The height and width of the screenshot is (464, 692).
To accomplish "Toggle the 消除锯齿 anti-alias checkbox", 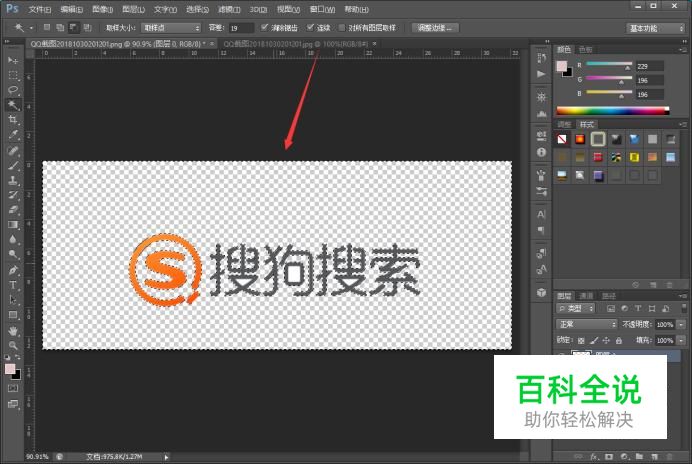I will click(x=264, y=27).
